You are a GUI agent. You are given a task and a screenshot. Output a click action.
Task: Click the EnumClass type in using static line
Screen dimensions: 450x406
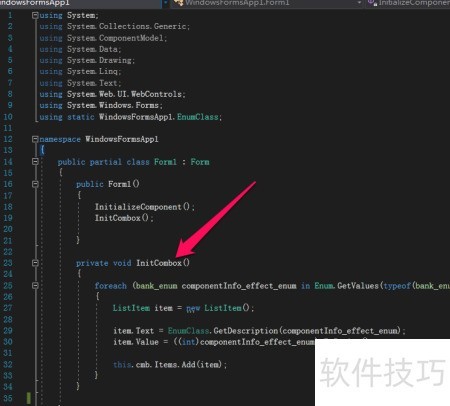[197, 117]
